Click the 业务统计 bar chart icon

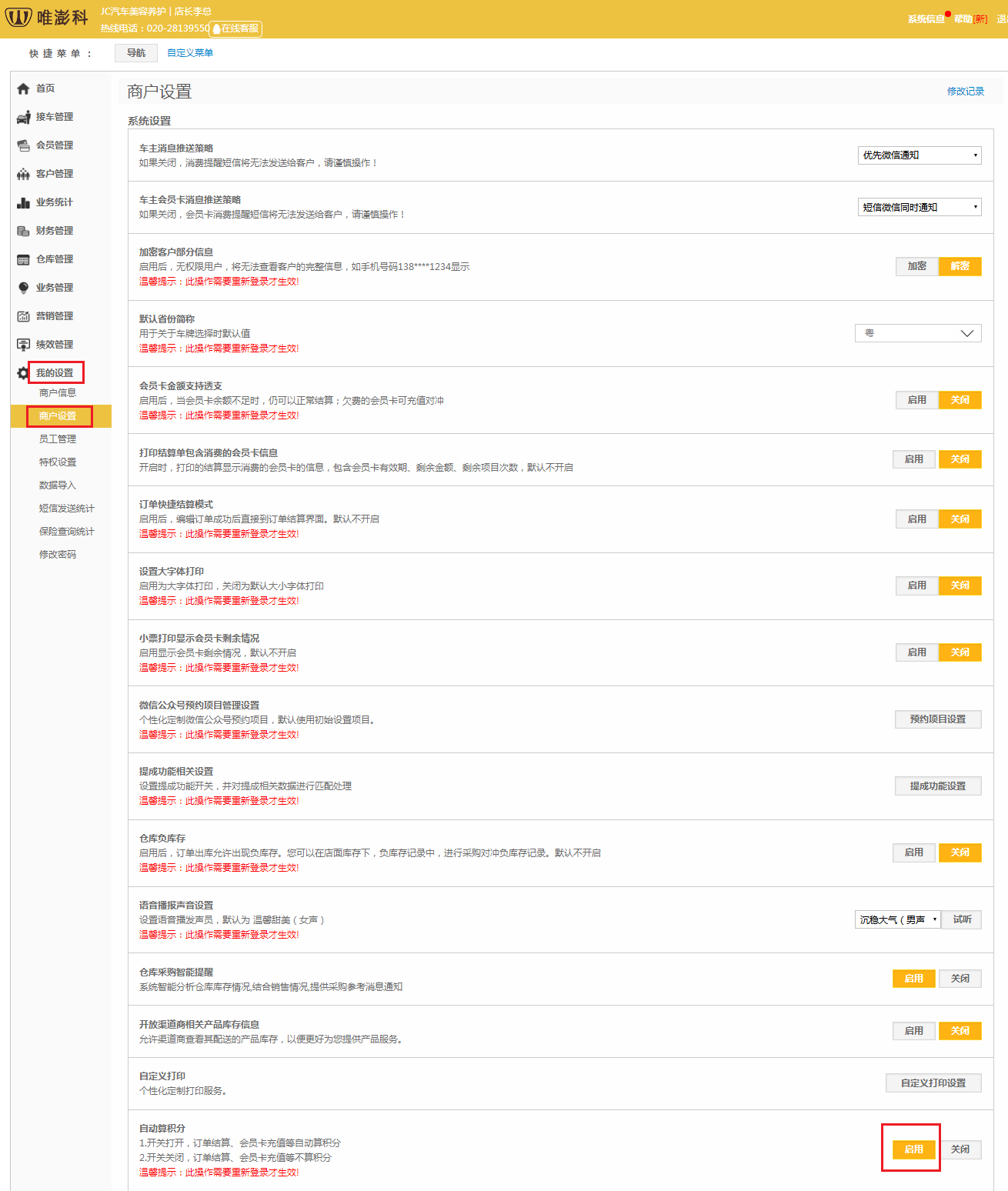[23, 202]
